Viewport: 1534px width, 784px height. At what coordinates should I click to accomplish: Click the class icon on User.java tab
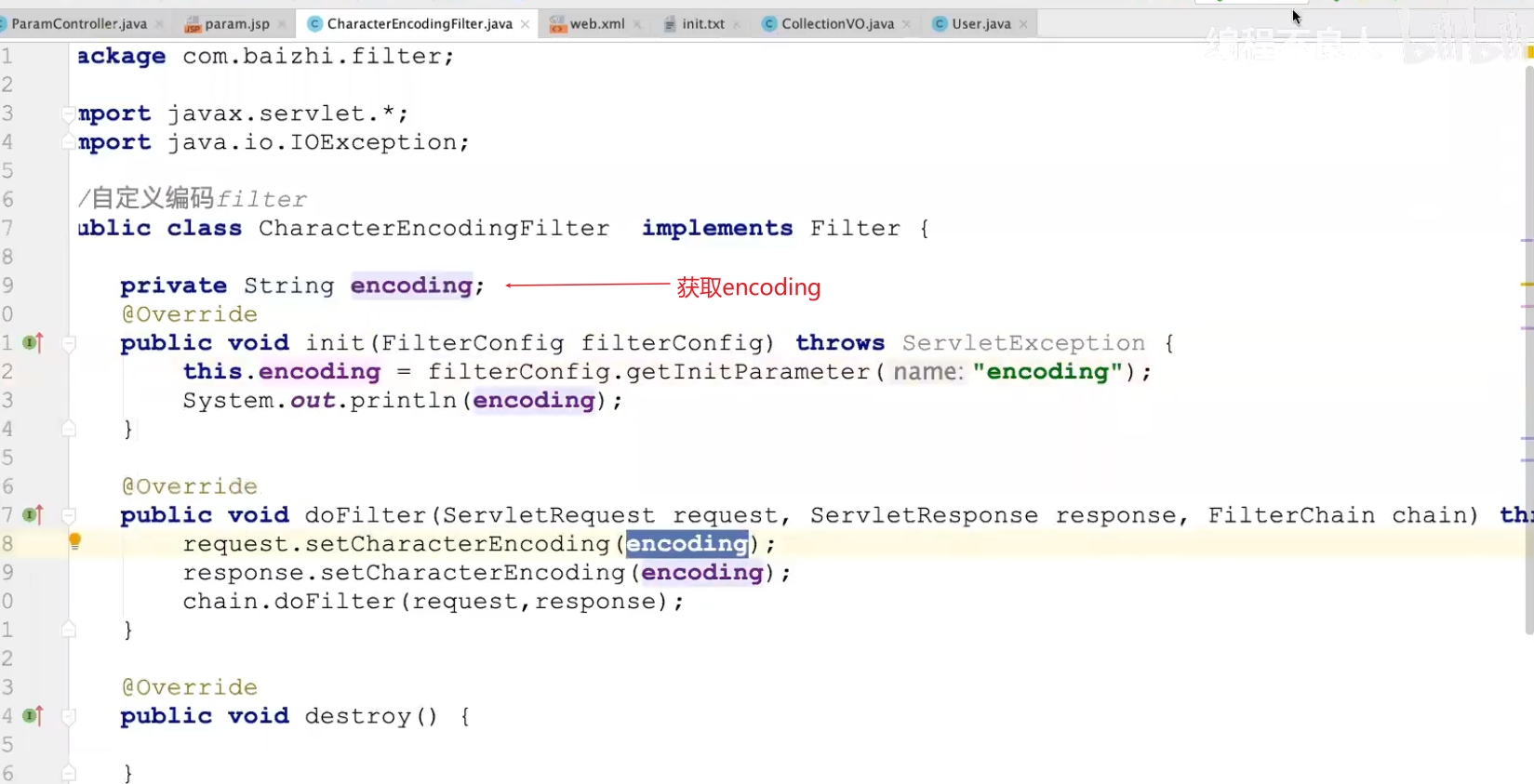[x=940, y=24]
